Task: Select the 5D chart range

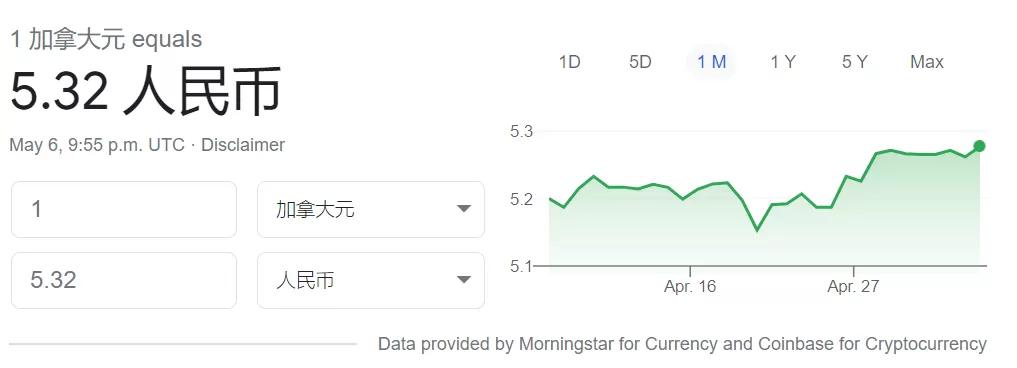Action: coord(640,62)
